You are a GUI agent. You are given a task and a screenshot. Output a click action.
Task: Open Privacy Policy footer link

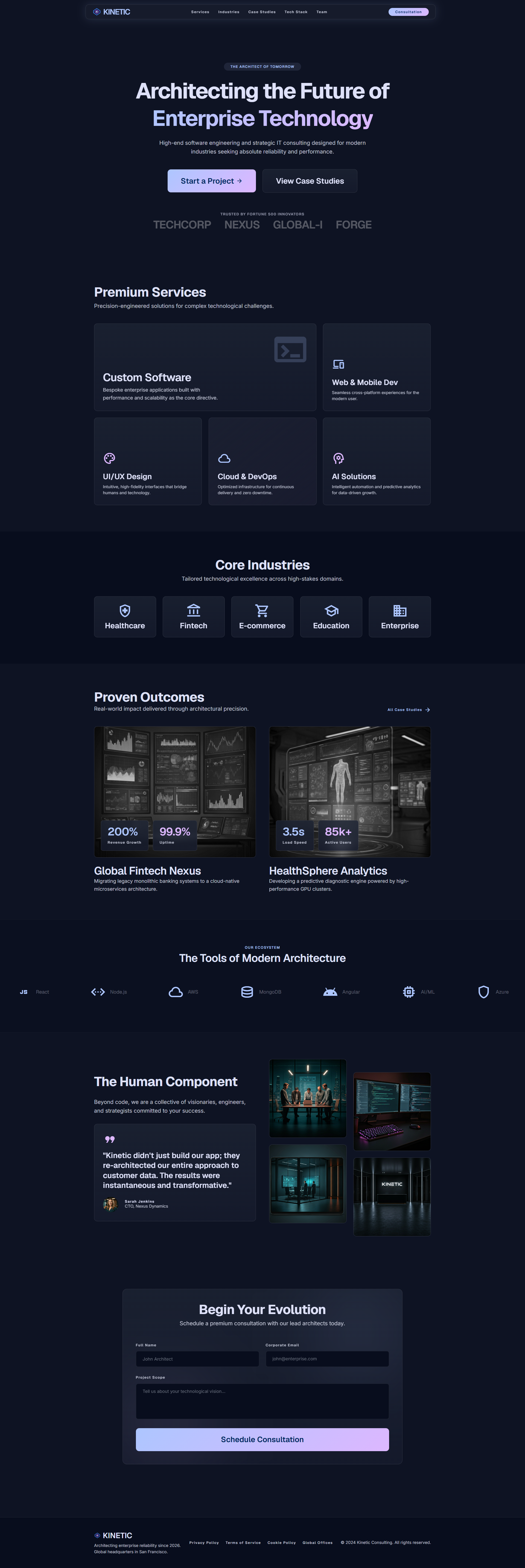tap(204, 1543)
